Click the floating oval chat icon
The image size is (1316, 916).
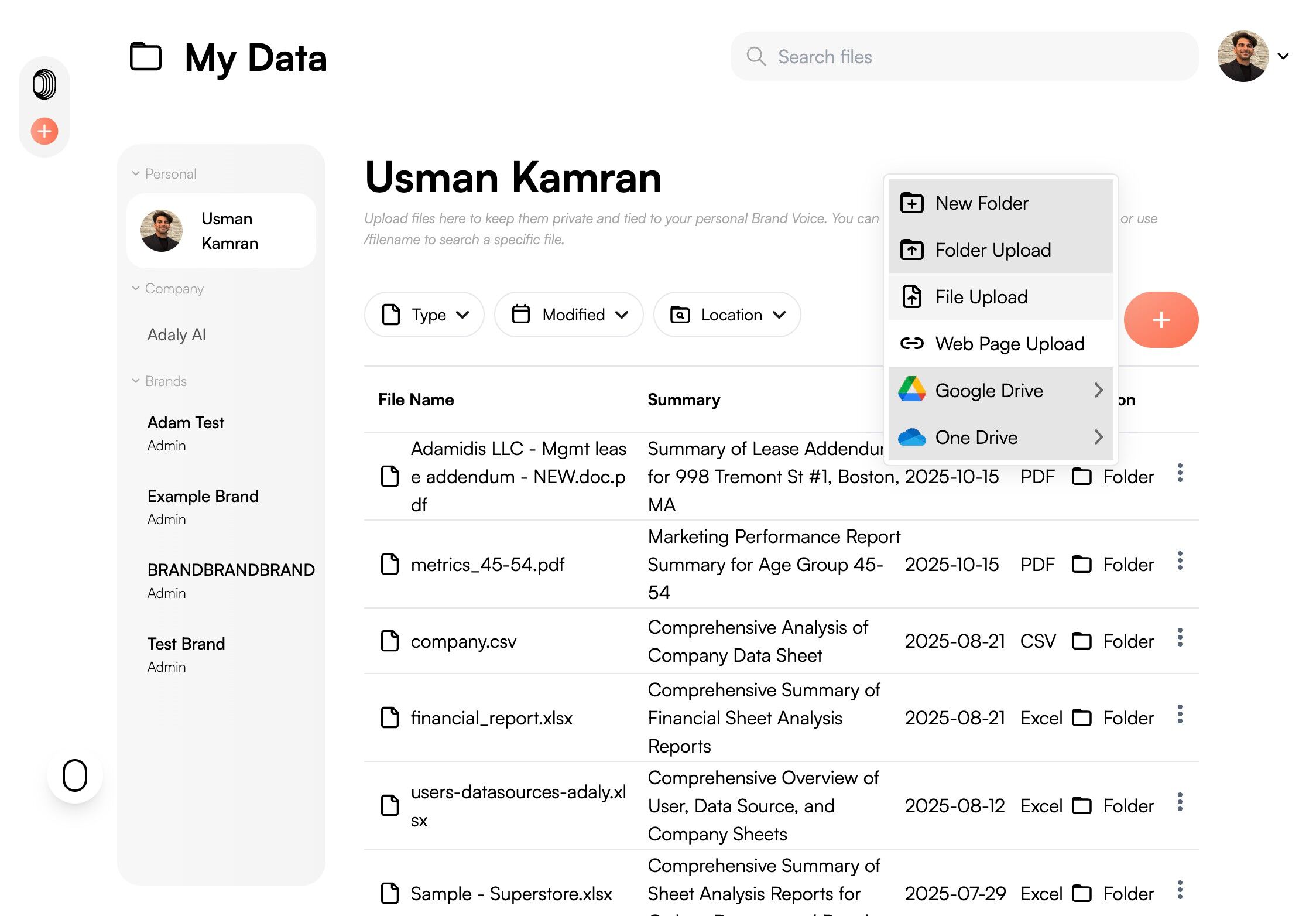tap(75, 775)
